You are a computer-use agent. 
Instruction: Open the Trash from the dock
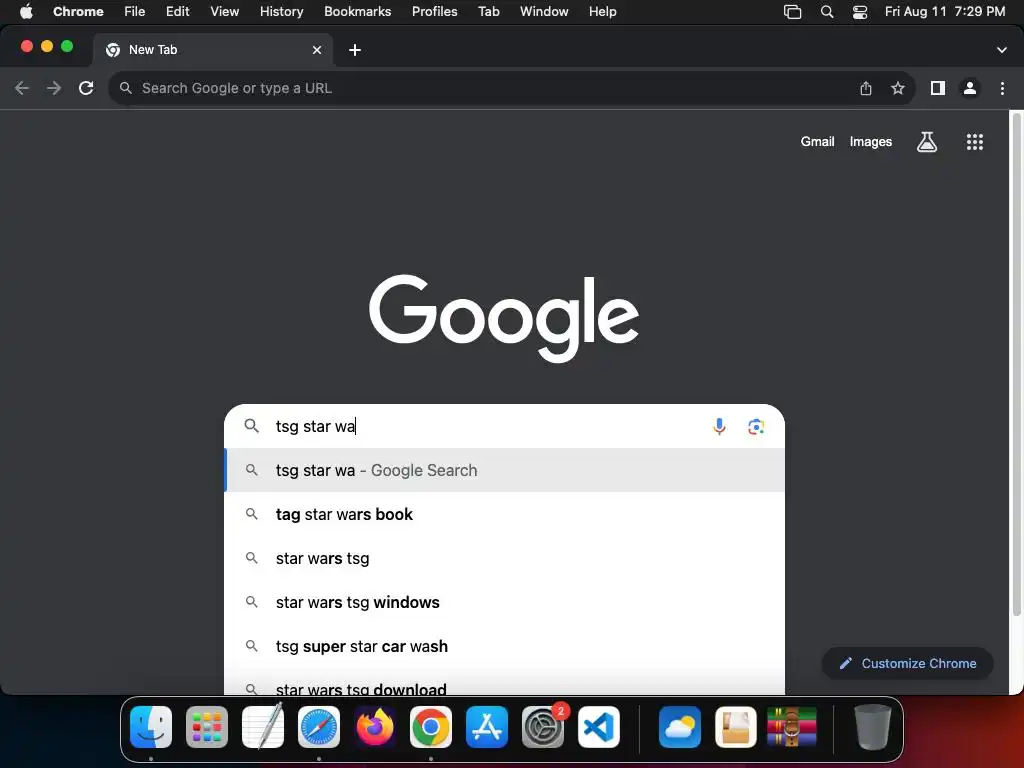pos(872,727)
